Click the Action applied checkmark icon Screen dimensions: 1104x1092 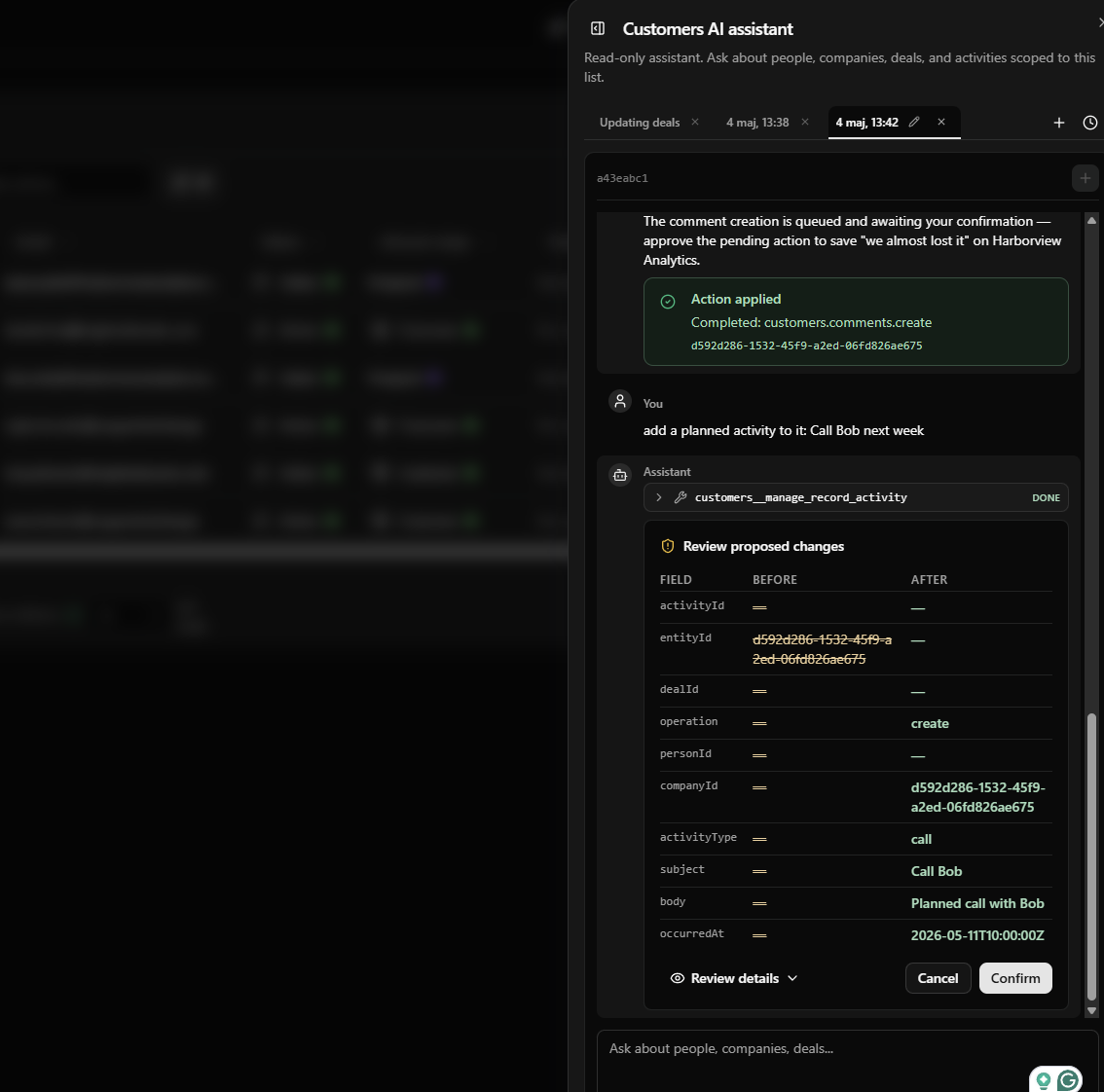pos(668,302)
